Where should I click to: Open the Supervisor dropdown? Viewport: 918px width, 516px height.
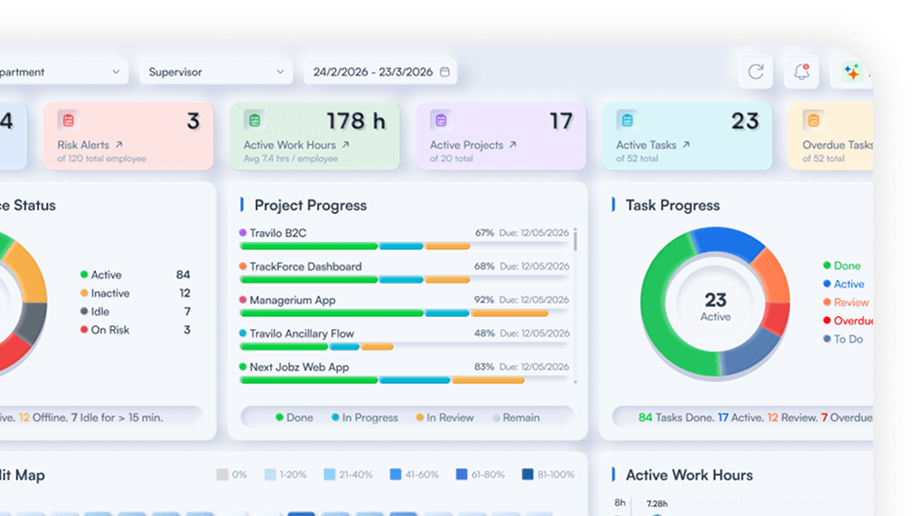(x=216, y=72)
